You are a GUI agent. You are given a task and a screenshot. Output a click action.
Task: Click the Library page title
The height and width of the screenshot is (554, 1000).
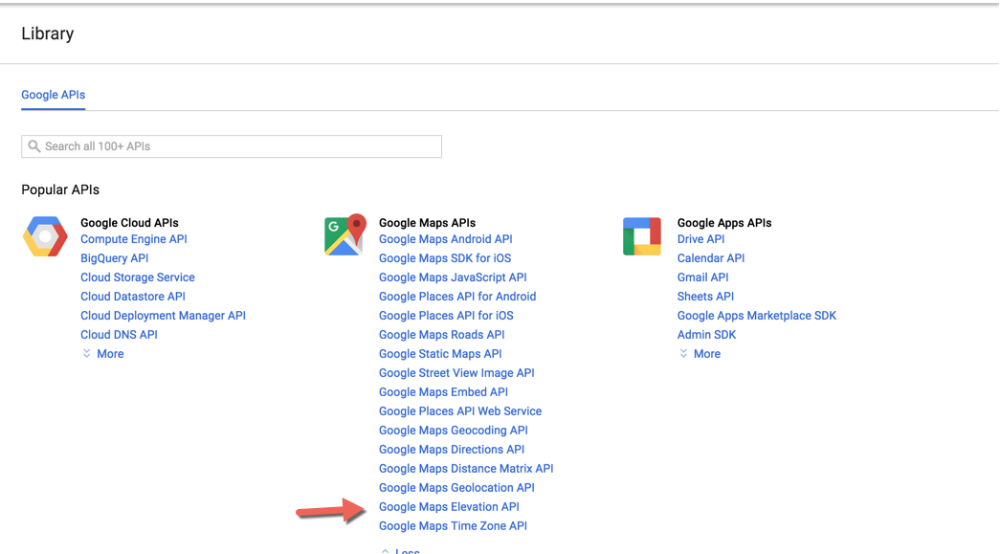coord(48,34)
